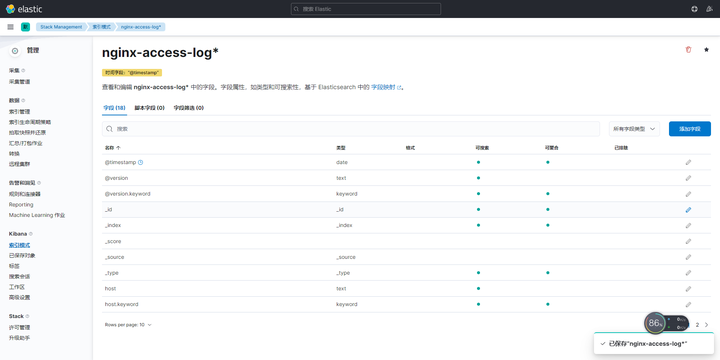Open Reporting in sidebar
The image size is (720, 360).
tap(21, 205)
